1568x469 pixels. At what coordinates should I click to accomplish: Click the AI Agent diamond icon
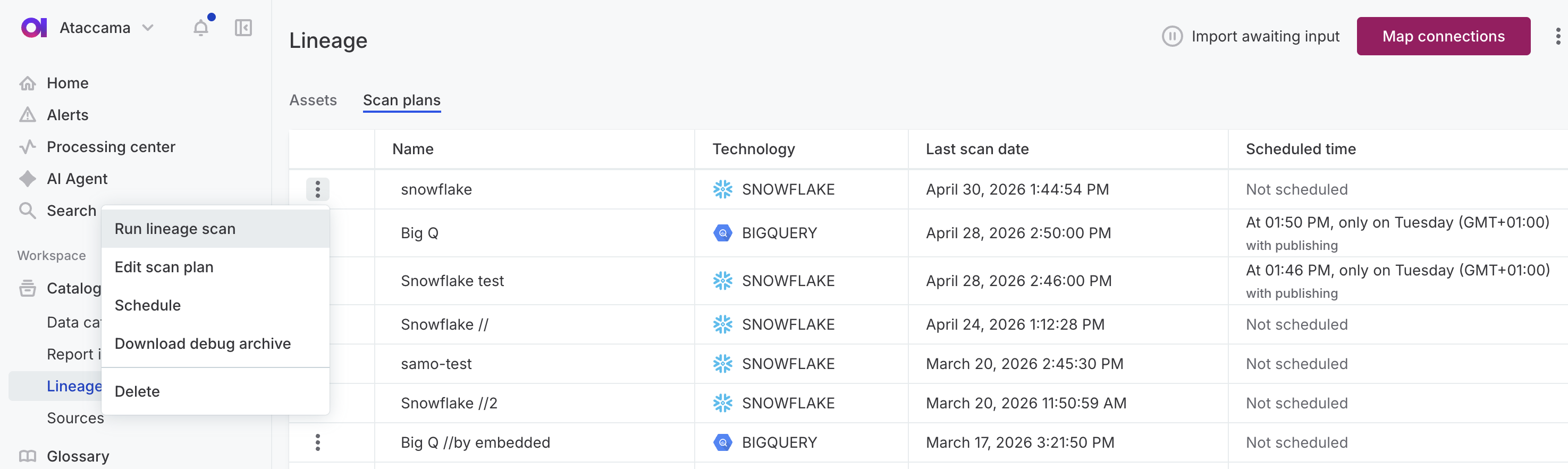pyautogui.click(x=28, y=179)
